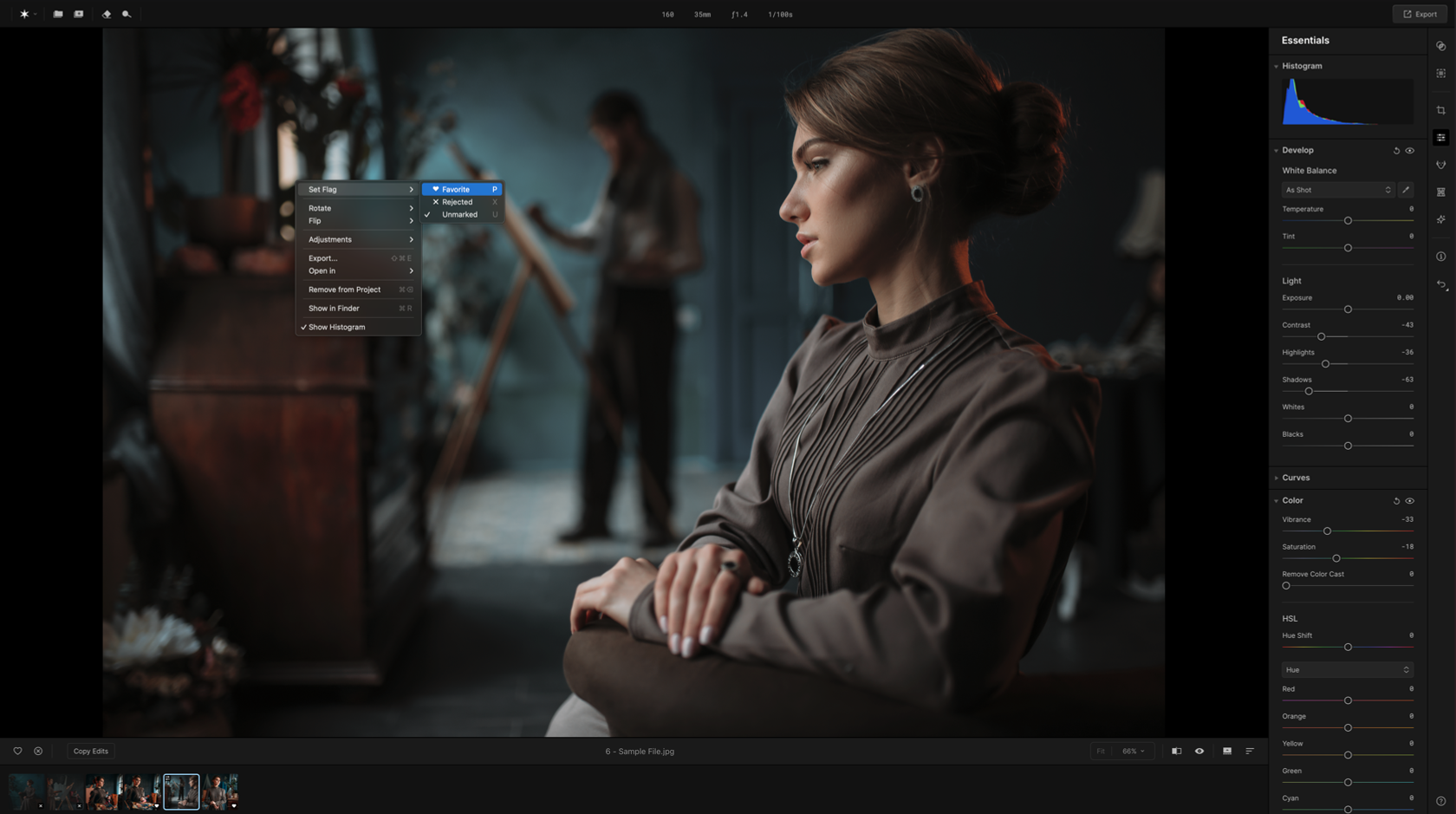1456x814 pixels.
Task: Toggle the quick preview eye icon
Action: tap(1199, 752)
